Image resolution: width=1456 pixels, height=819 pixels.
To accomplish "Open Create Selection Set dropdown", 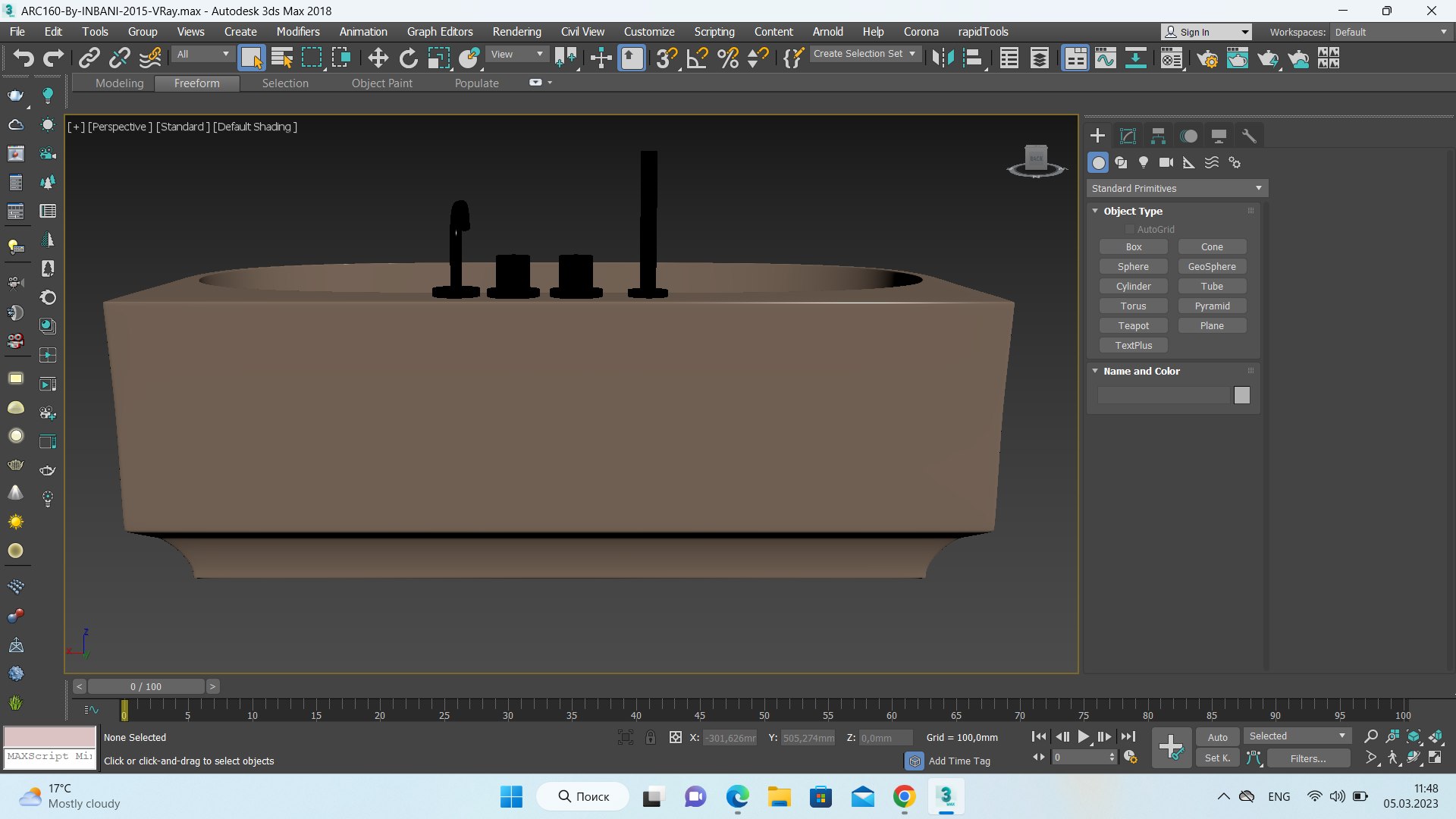I will pyautogui.click(x=864, y=54).
